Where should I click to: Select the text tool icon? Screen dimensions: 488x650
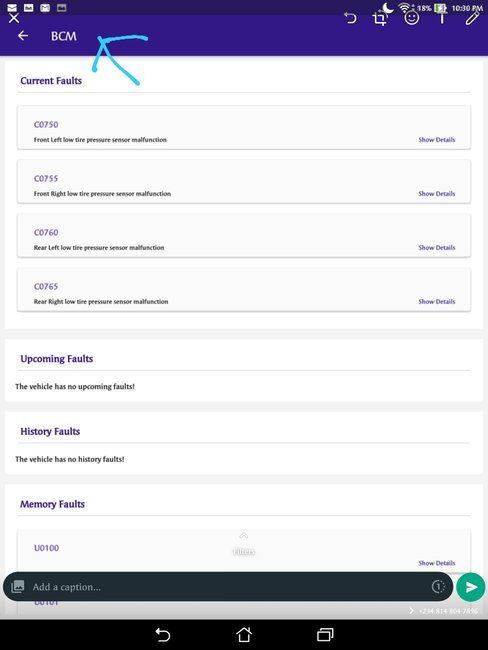(442, 18)
